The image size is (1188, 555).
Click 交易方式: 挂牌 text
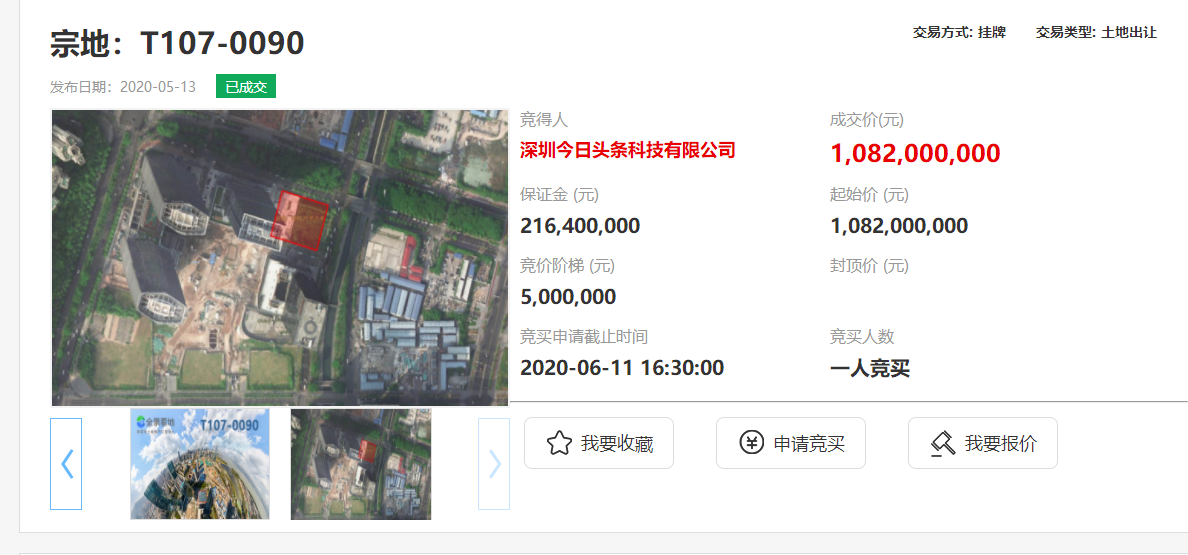(x=959, y=33)
